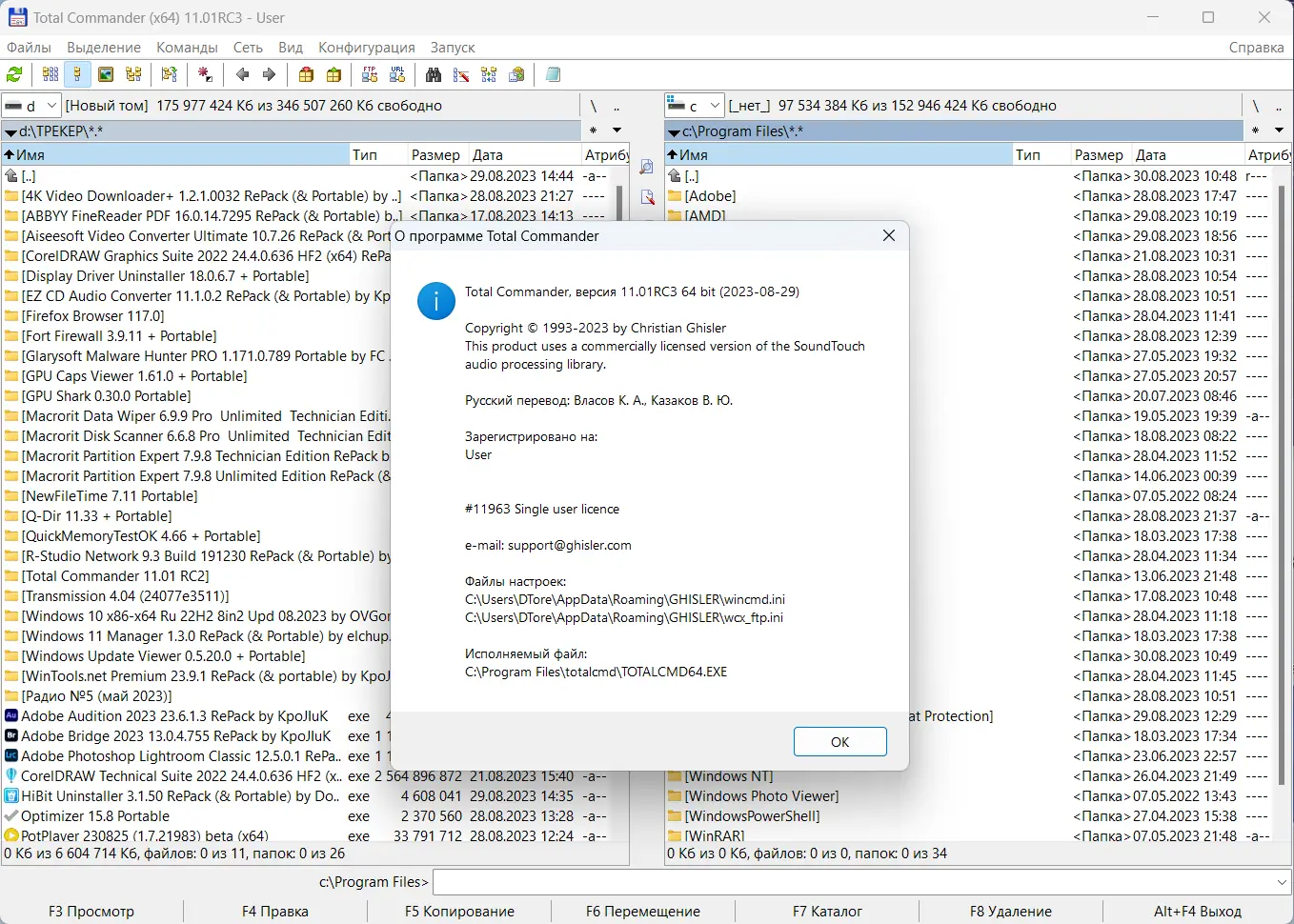
Task: Select the full details view icon
Action: [x=77, y=74]
